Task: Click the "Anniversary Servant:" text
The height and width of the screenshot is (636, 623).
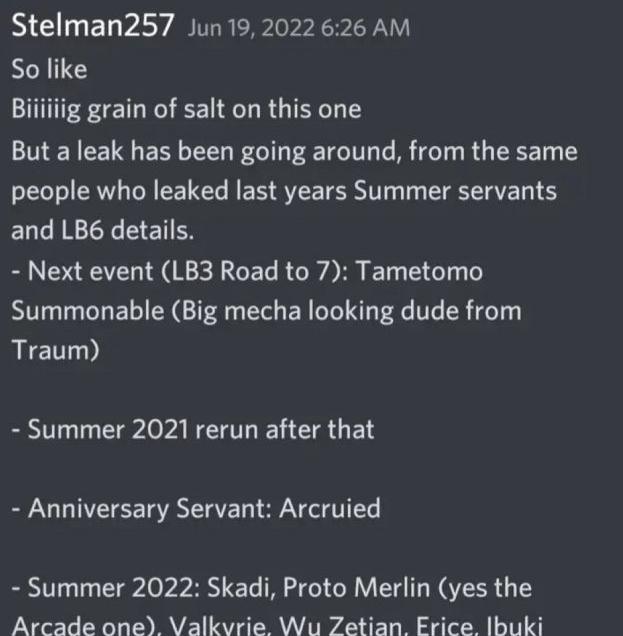Action: pyautogui.click(x=137, y=508)
